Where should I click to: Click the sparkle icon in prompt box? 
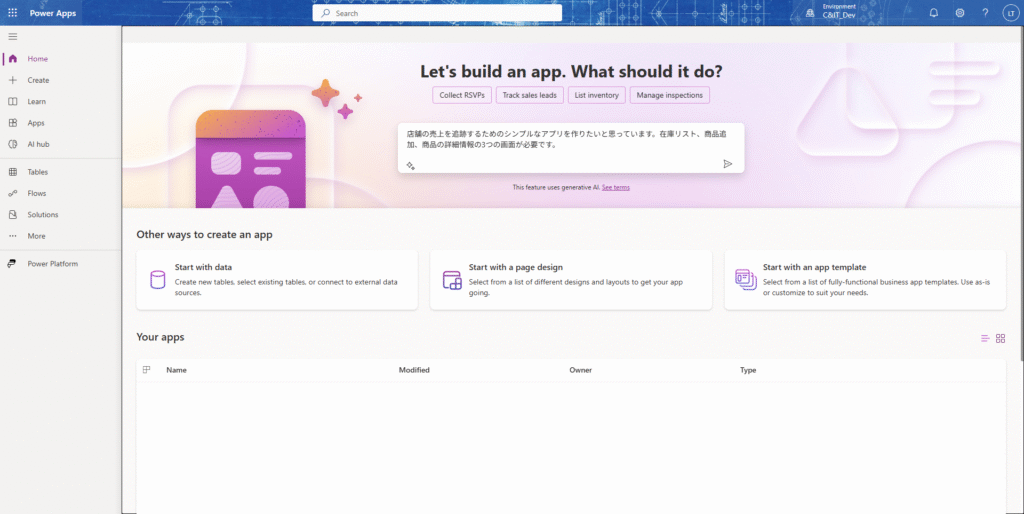[x=410, y=165]
